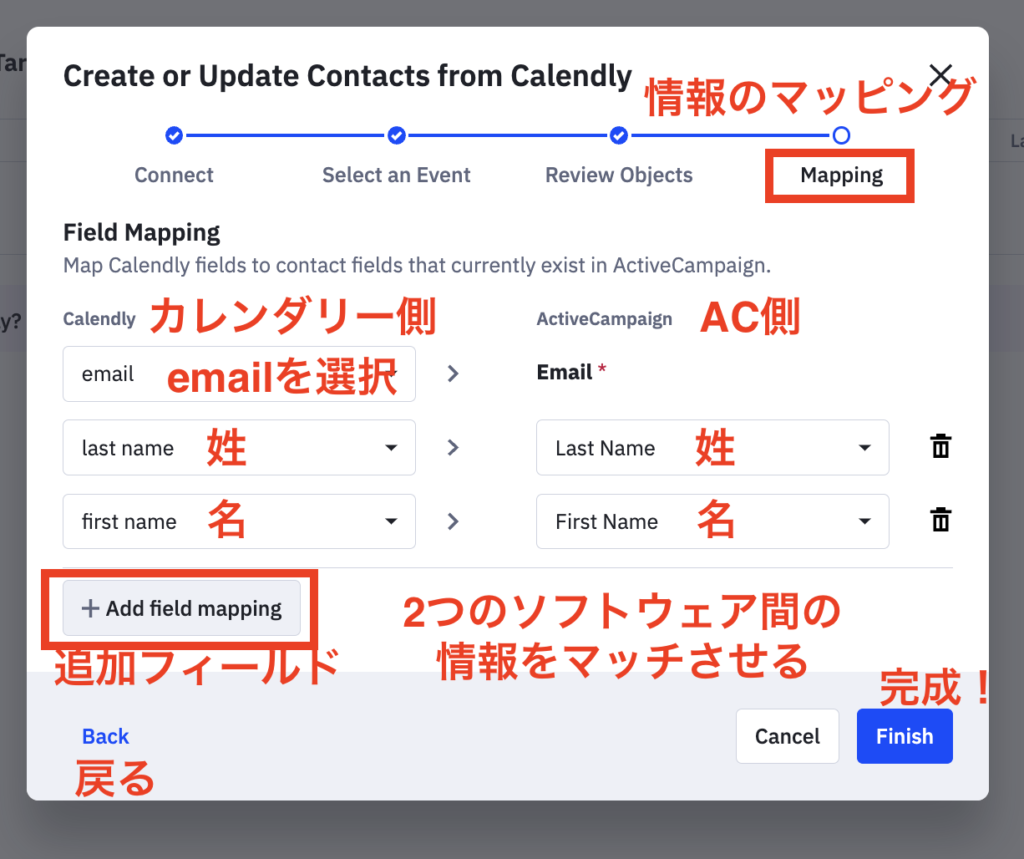Go to the Review Objects step

click(x=619, y=175)
